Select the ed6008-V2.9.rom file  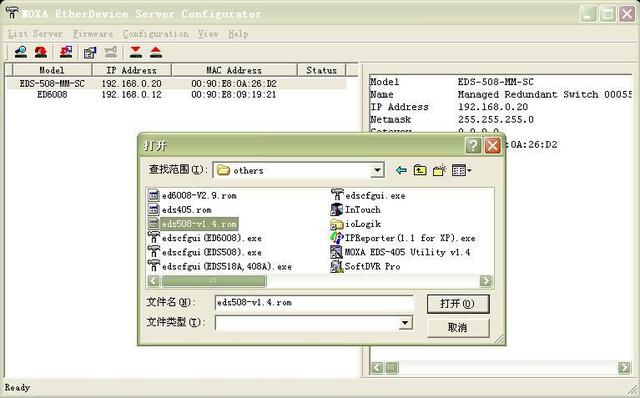point(192,196)
